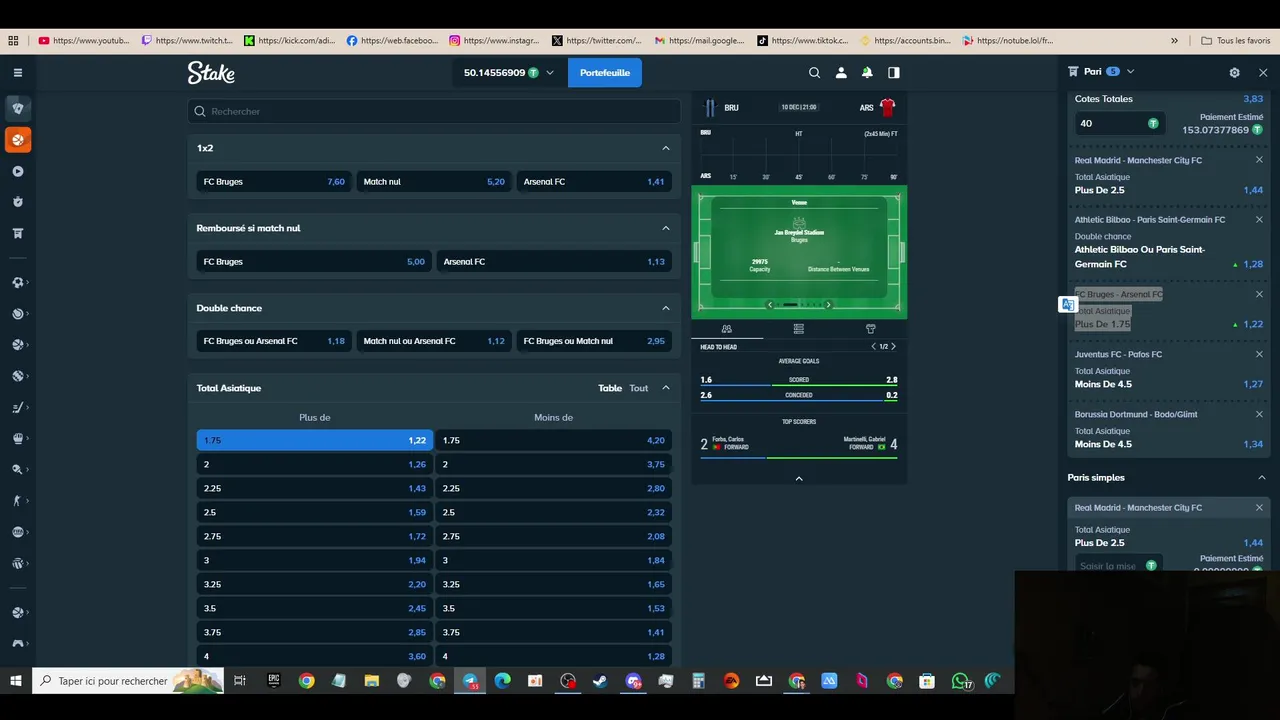Viewport: 1280px width, 720px height.
Task: Click the Stake logo
Action: (211, 72)
